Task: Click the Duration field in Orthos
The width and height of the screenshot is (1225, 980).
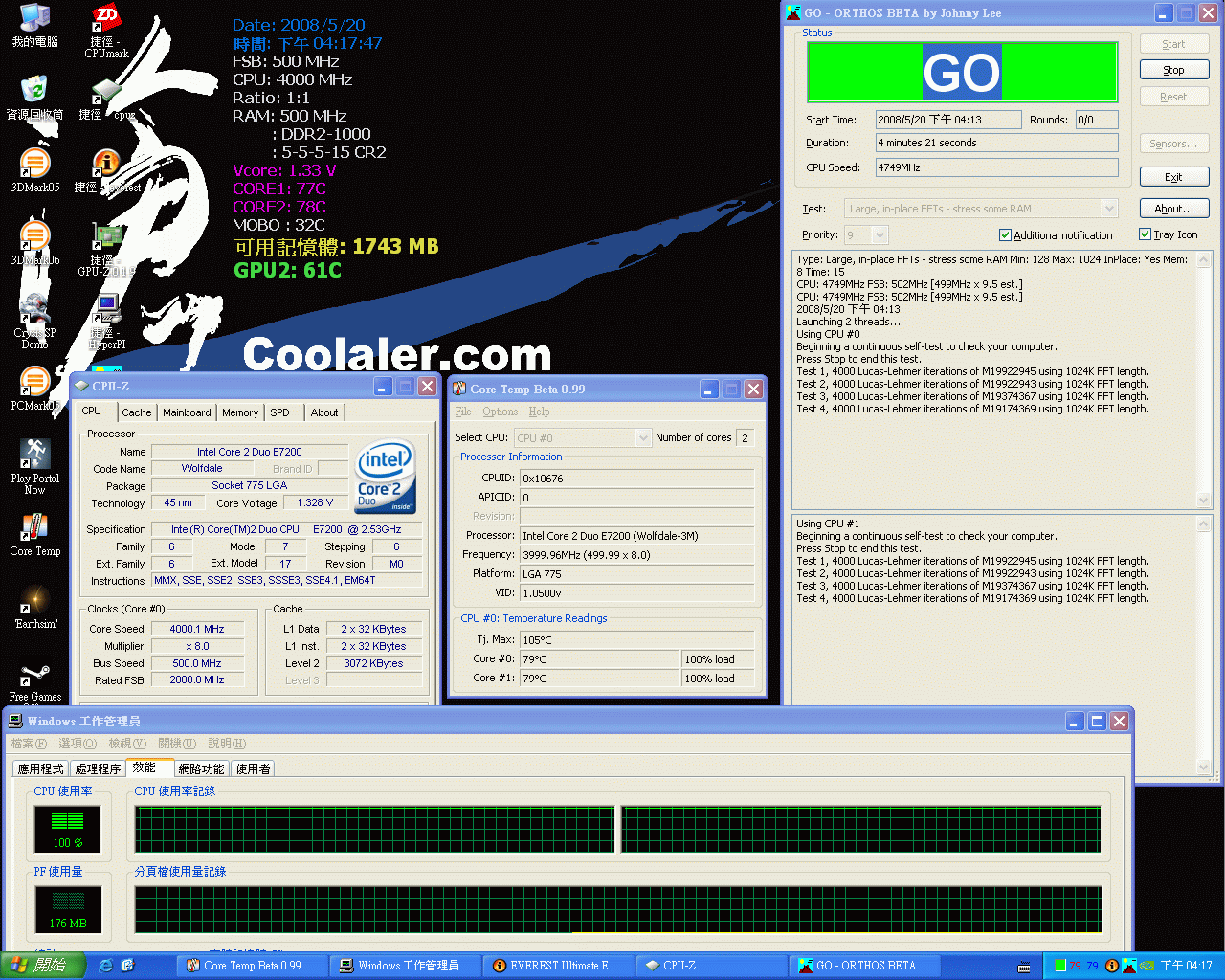Action: pyautogui.click(x=996, y=143)
